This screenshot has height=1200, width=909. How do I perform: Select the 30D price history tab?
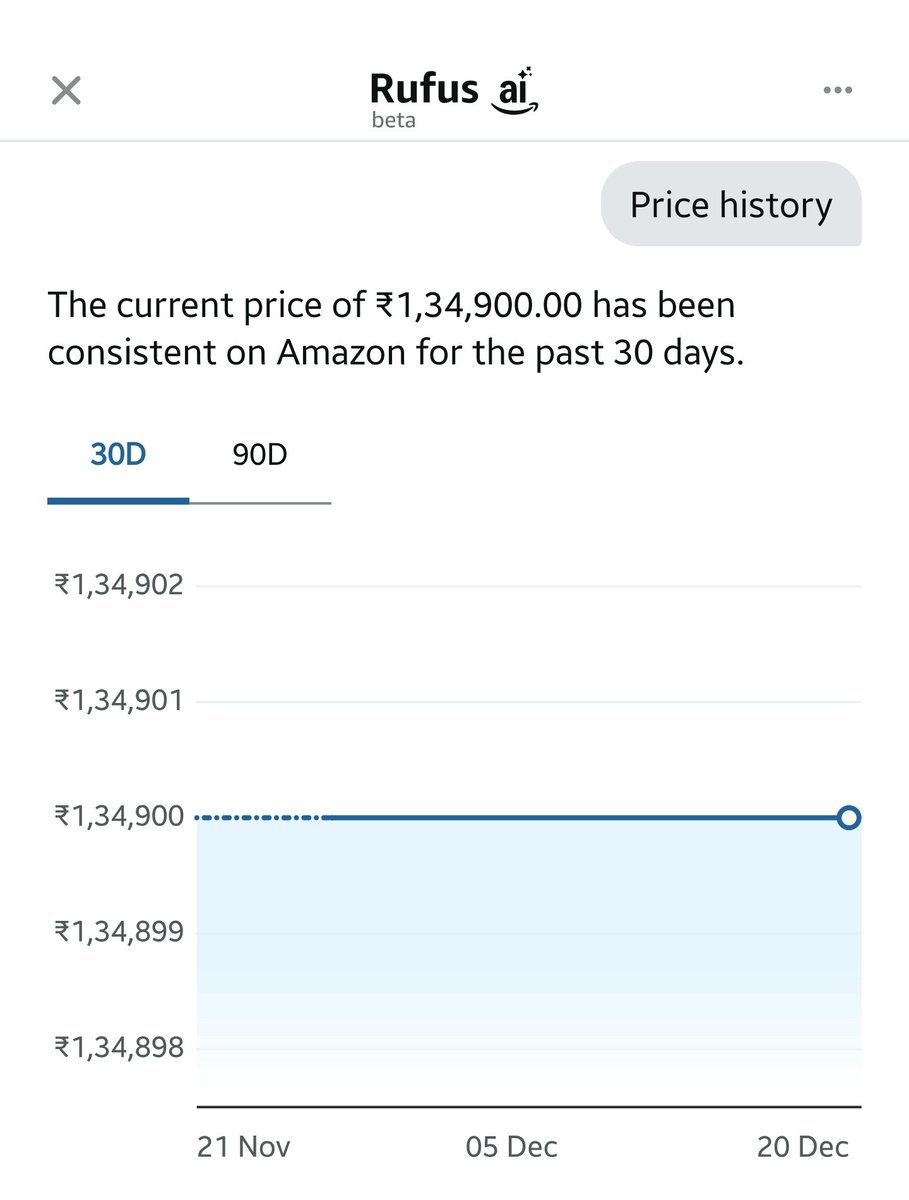tap(118, 455)
